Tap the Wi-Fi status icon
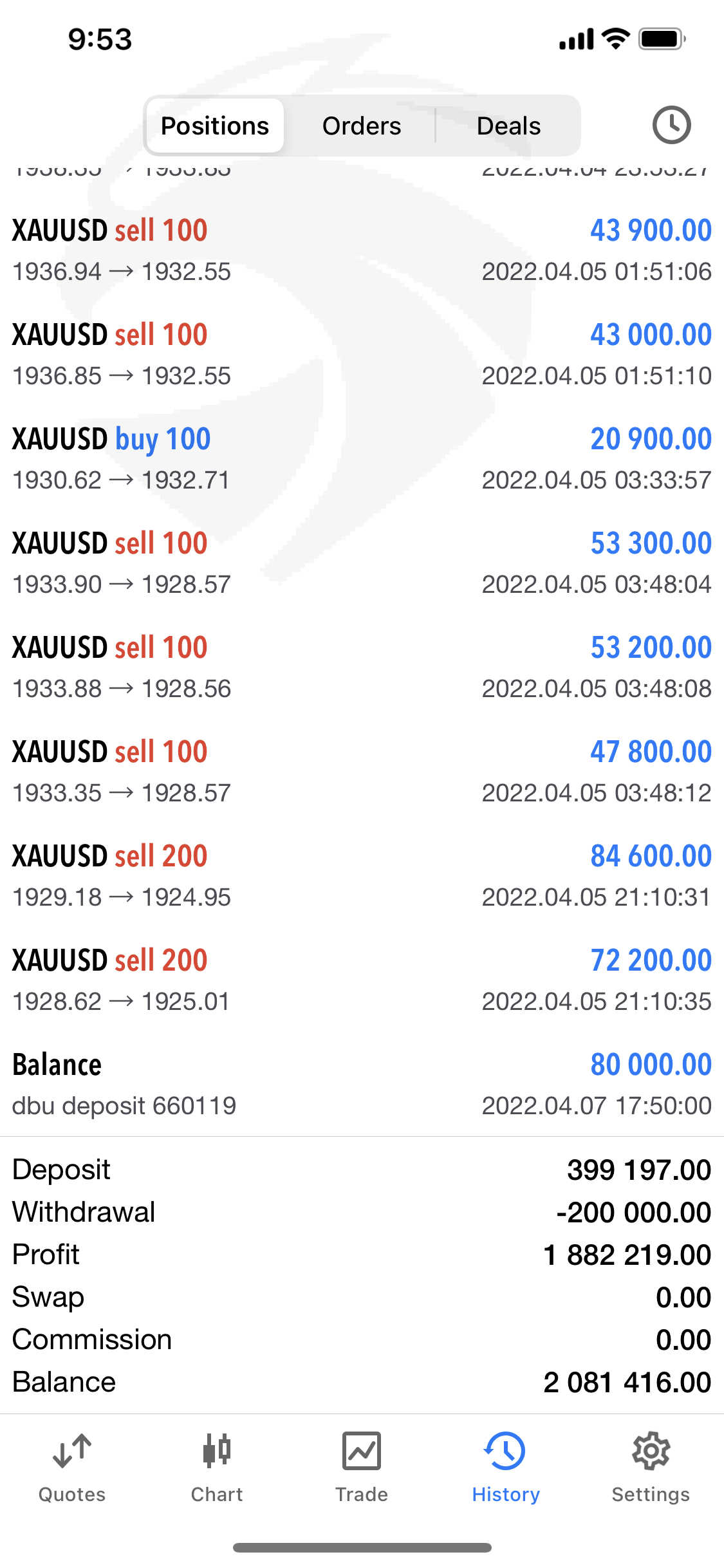The width and height of the screenshot is (724, 1568). tap(616, 39)
